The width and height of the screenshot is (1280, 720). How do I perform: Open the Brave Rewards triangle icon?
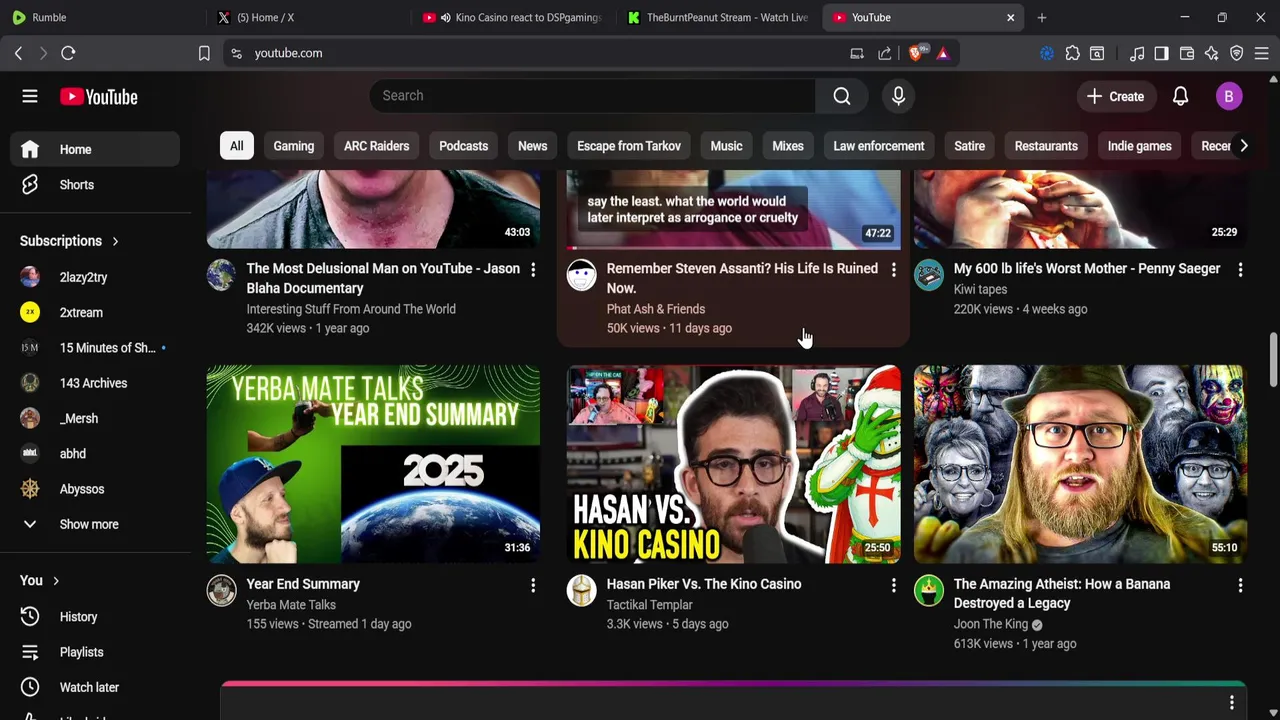[943, 53]
